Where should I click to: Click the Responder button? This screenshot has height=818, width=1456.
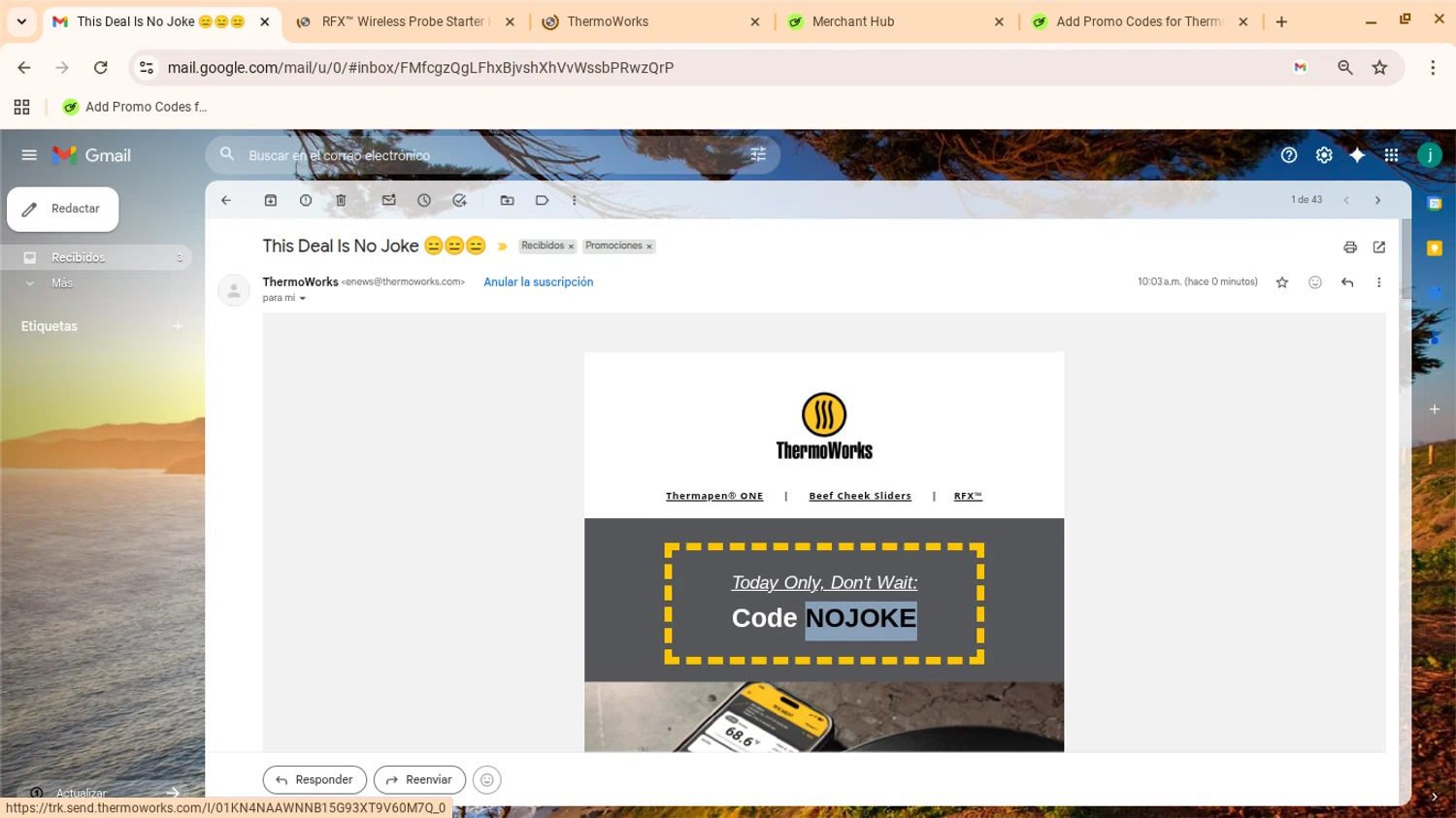[x=314, y=780]
